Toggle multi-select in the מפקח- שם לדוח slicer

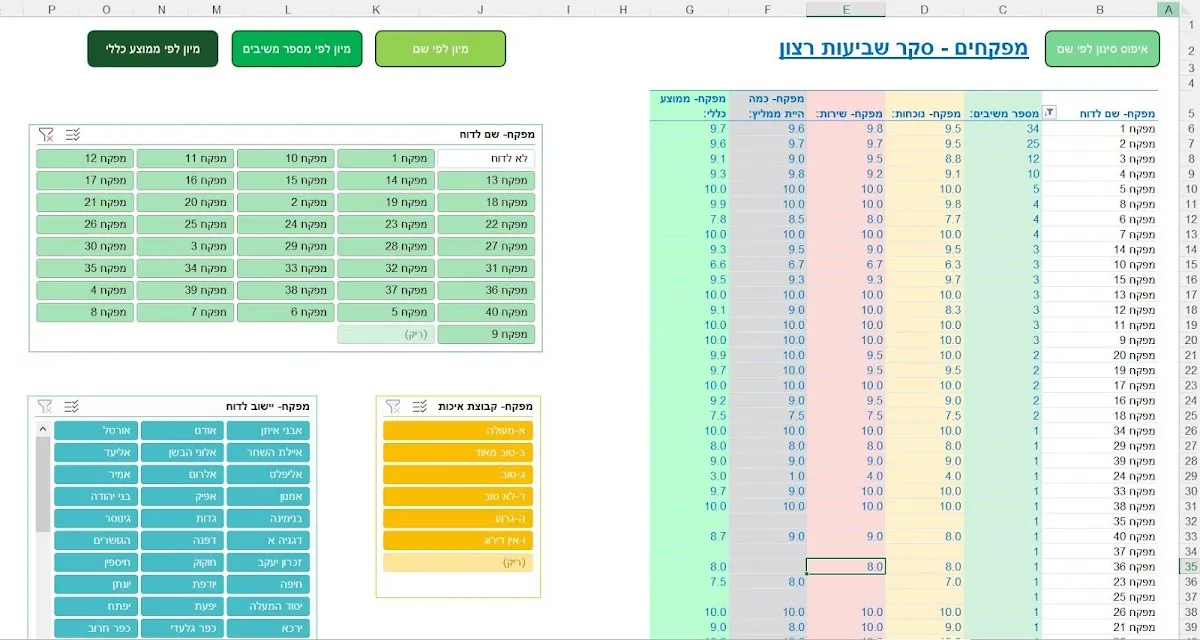(72, 134)
